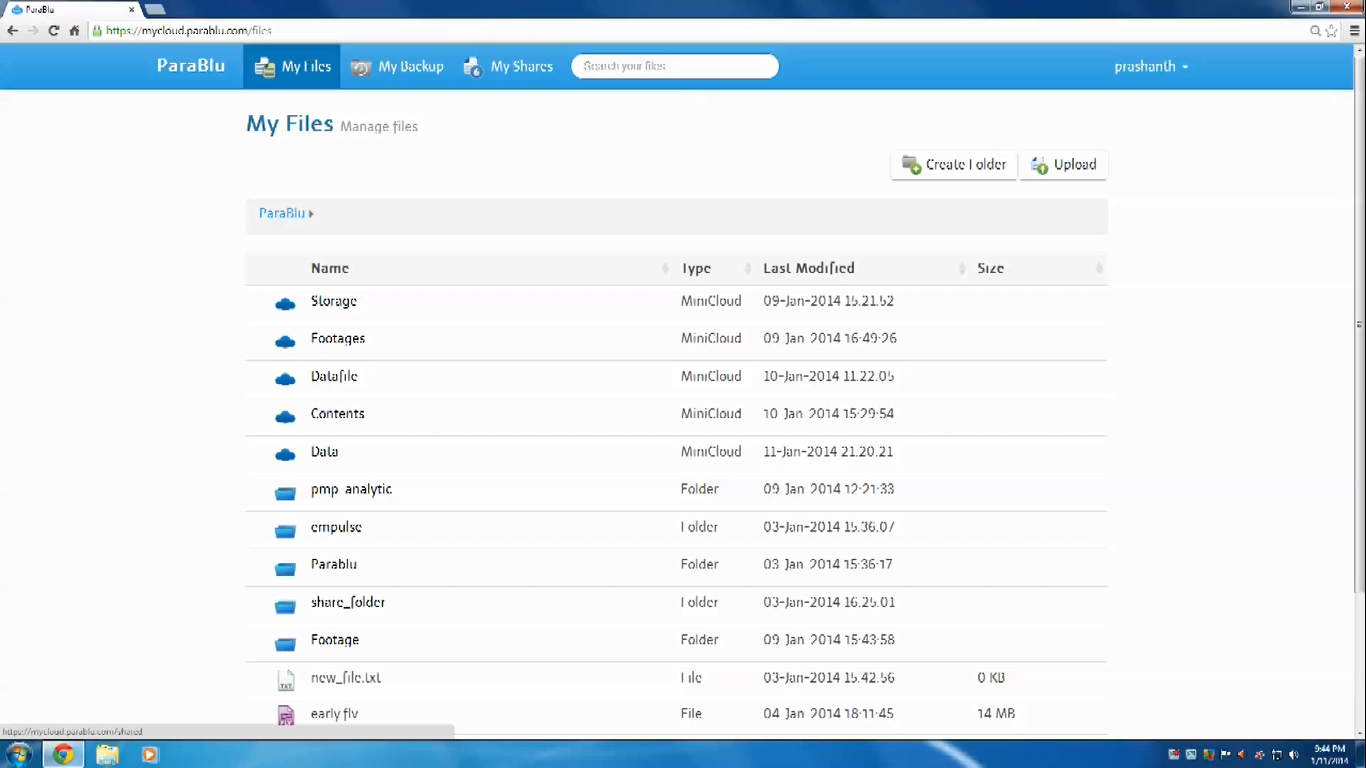Click the new_file.txt text file icon
1366x768 pixels.
click(286, 680)
